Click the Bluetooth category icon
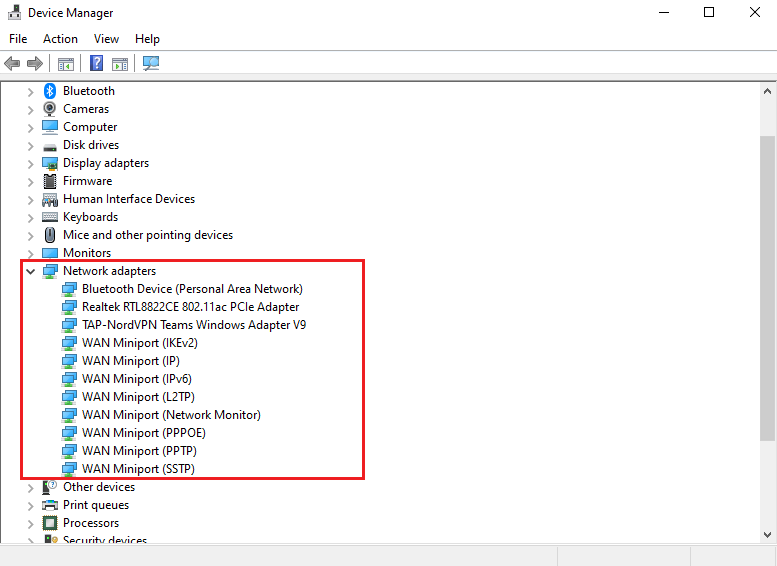Screen dimensions: 777x566 [50, 91]
